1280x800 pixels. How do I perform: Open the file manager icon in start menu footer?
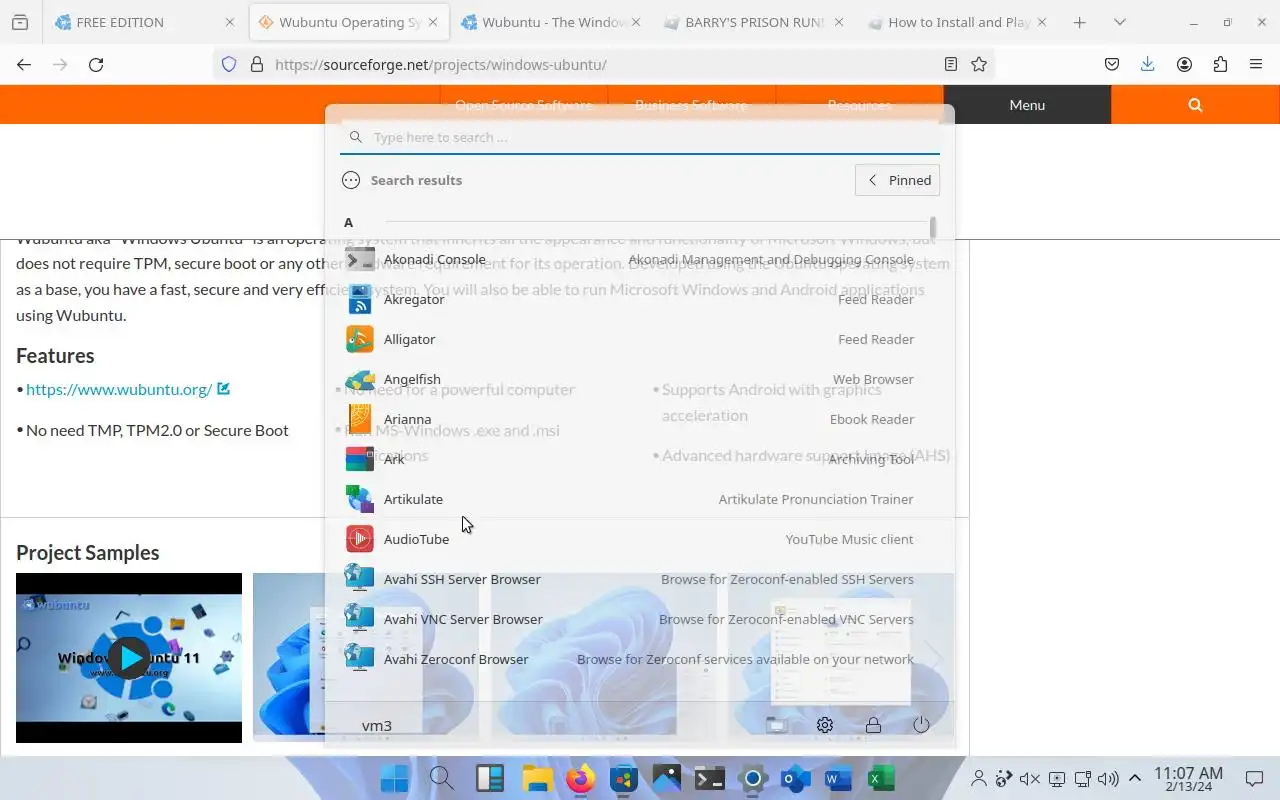777,725
